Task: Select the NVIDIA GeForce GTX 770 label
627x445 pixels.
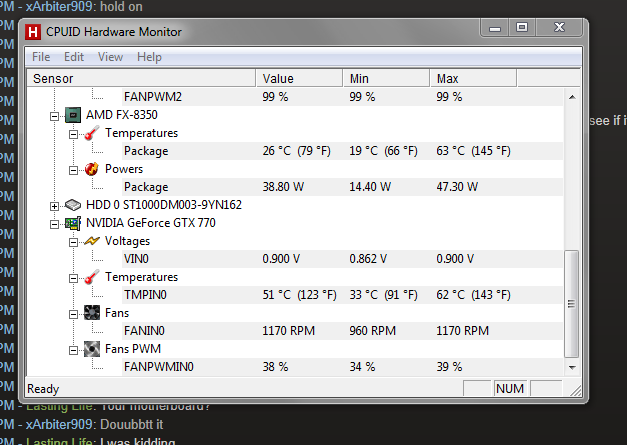Action: tap(151, 223)
